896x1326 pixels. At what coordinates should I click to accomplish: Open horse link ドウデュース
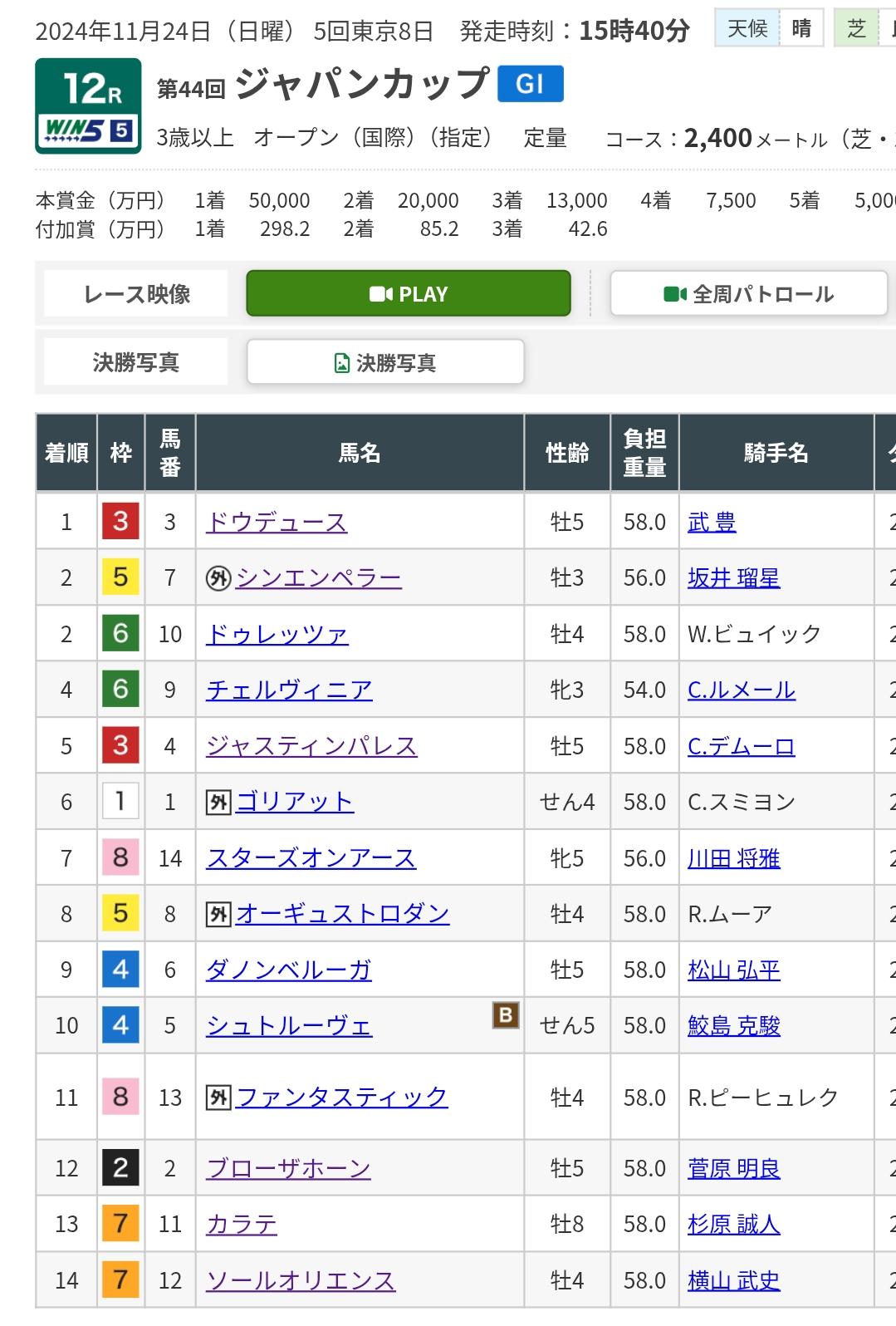tap(277, 523)
